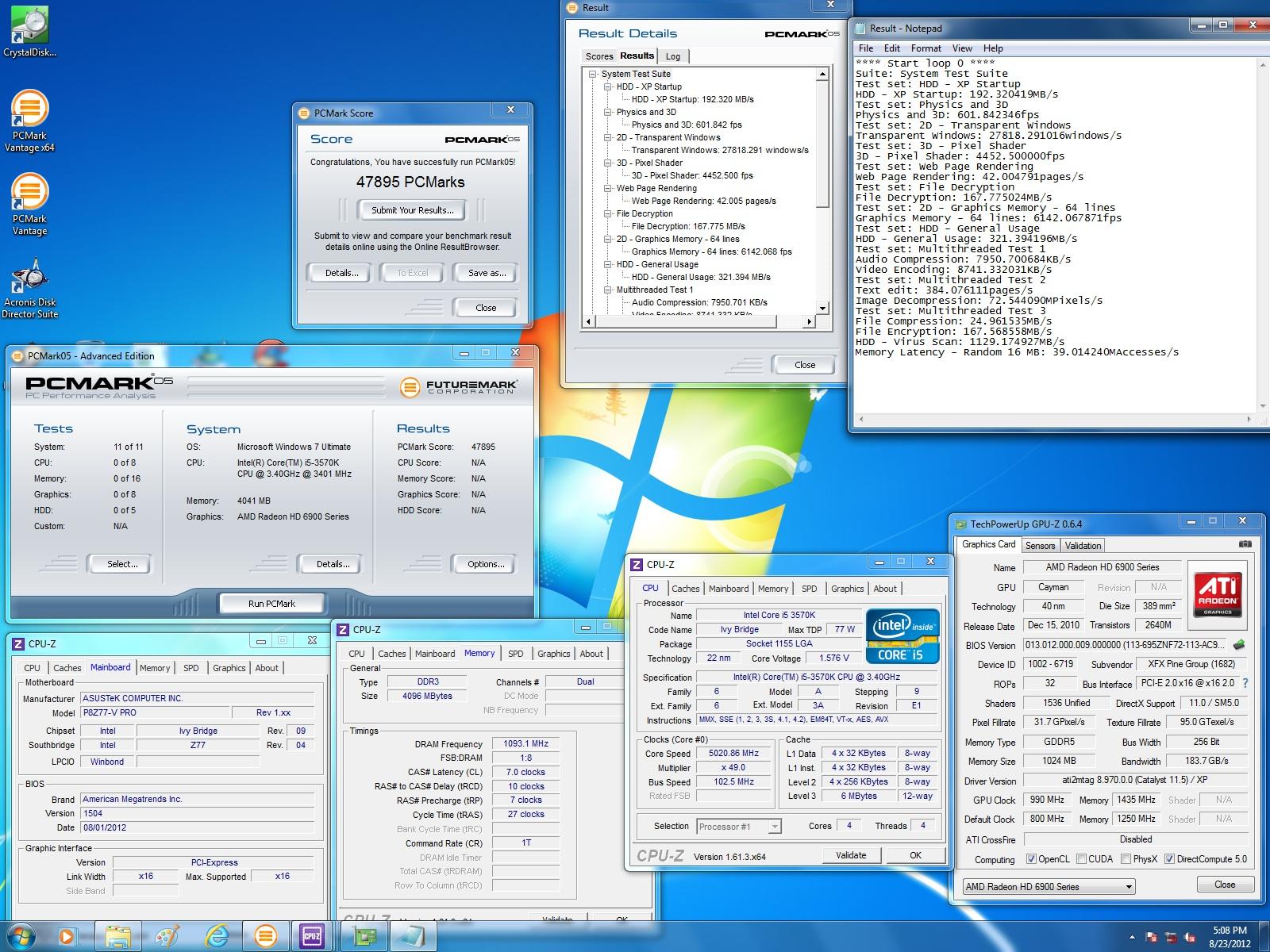Open File menu in Notepad
1270x952 pixels.
point(866,48)
